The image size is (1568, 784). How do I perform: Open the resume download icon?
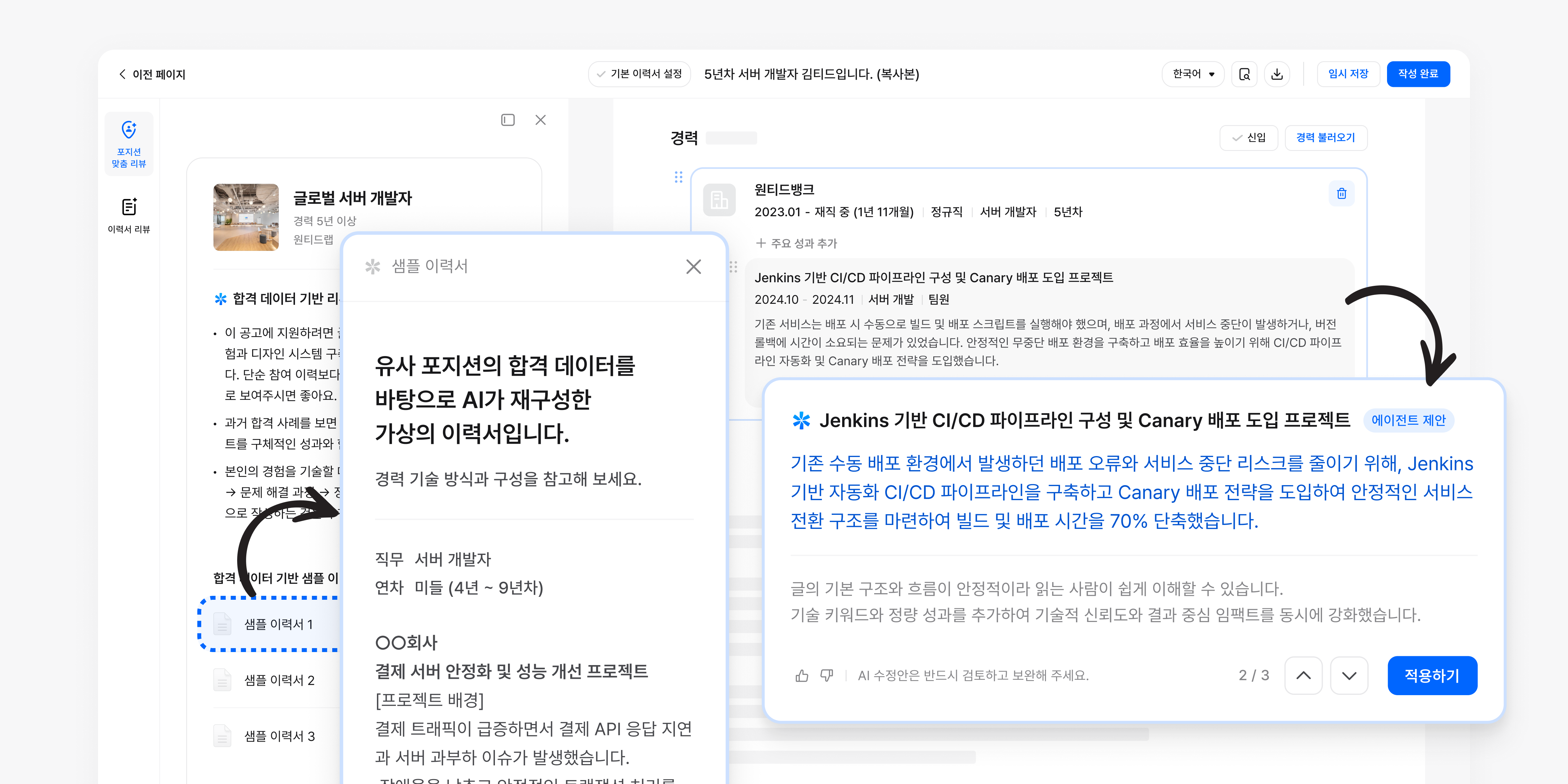coord(1277,73)
